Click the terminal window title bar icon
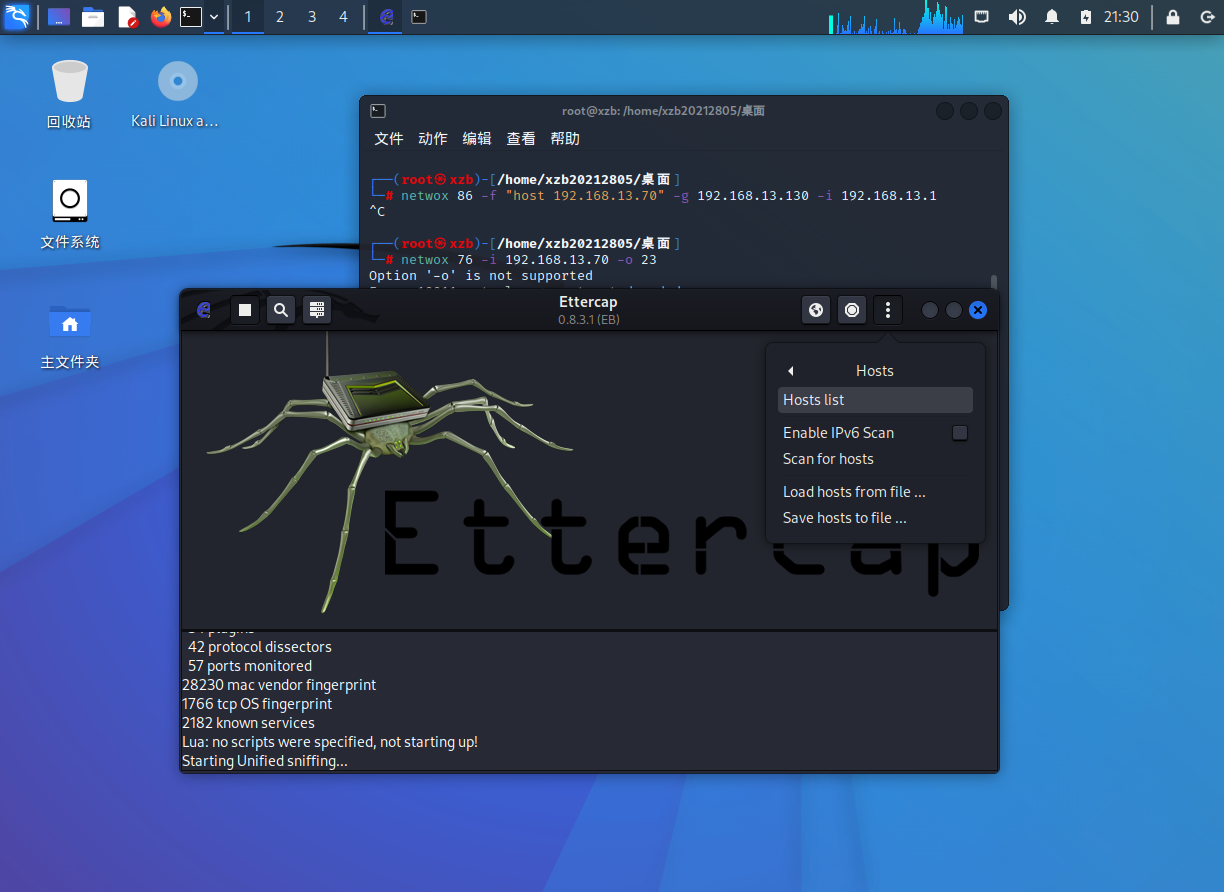This screenshot has height=892, width=1224. click(378, 111)
